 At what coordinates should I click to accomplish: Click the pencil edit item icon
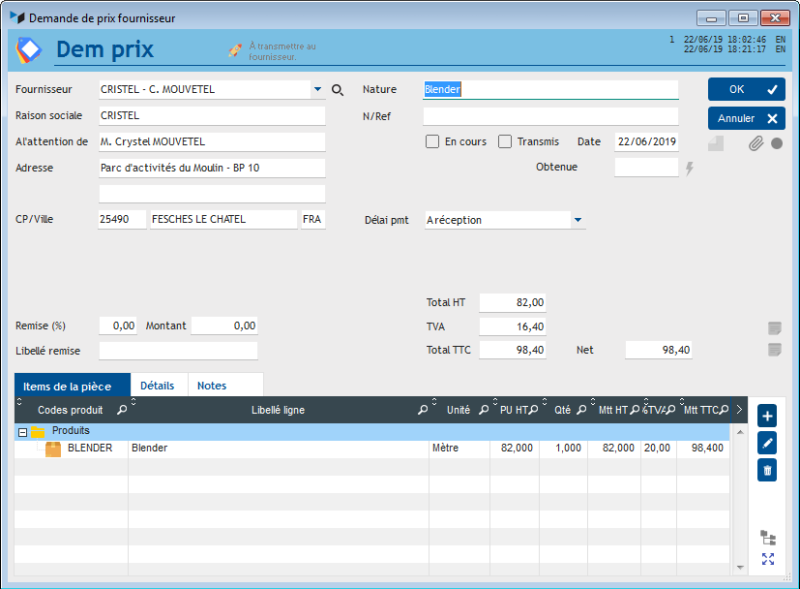tap(767, 443)
